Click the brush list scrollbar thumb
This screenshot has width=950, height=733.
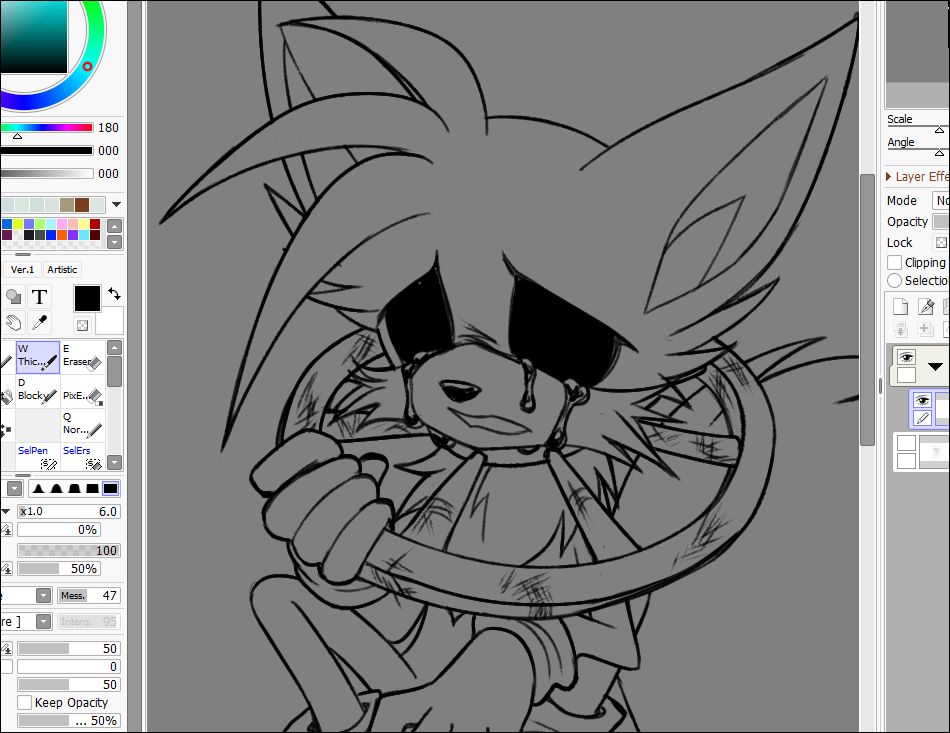114,371
